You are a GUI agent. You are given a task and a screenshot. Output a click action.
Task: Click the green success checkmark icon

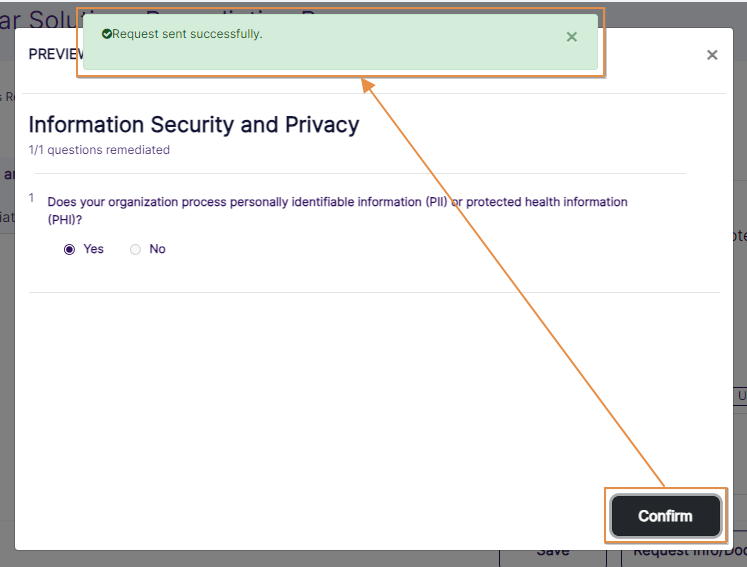[107, 34]
